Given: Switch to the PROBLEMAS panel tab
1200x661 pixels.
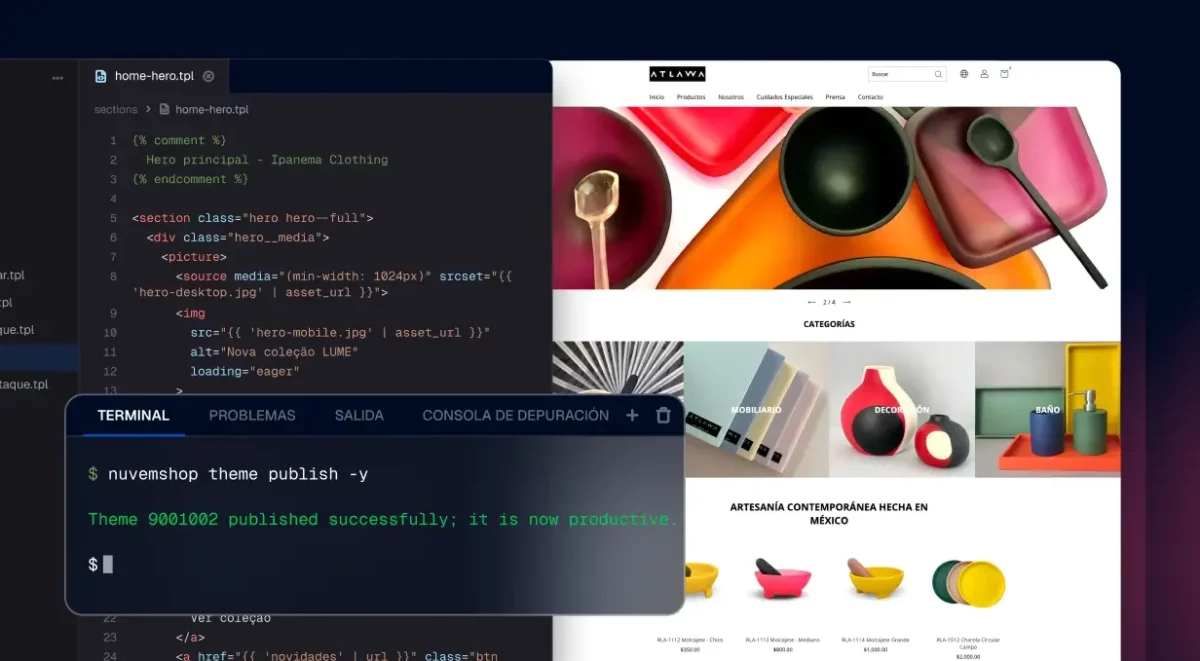Looking at the screenshot, I should (252, 415).
